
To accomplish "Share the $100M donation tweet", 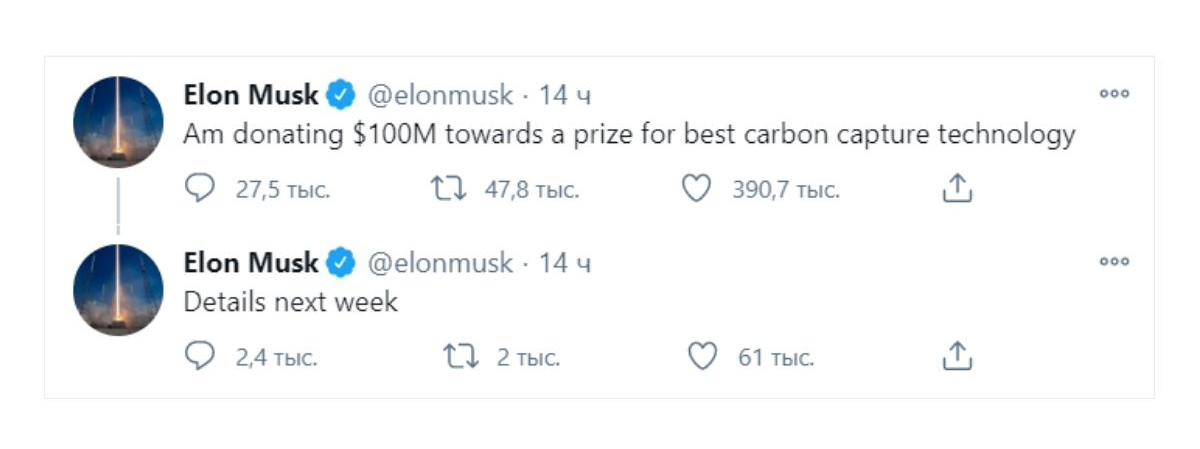I will 957,189.
